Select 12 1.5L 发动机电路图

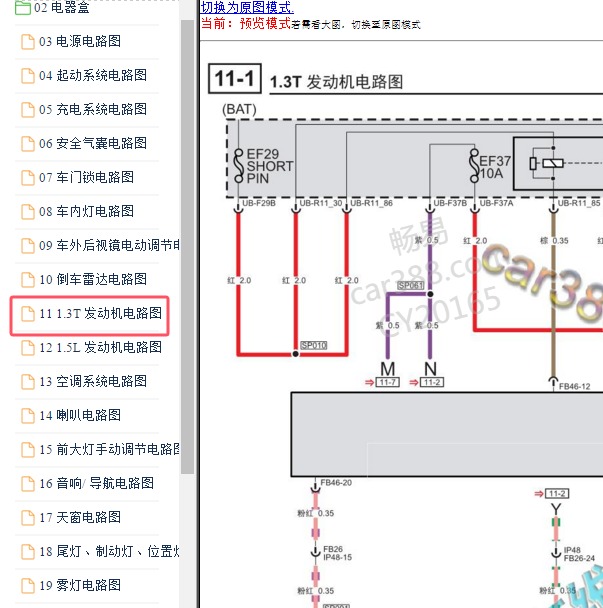100,347
